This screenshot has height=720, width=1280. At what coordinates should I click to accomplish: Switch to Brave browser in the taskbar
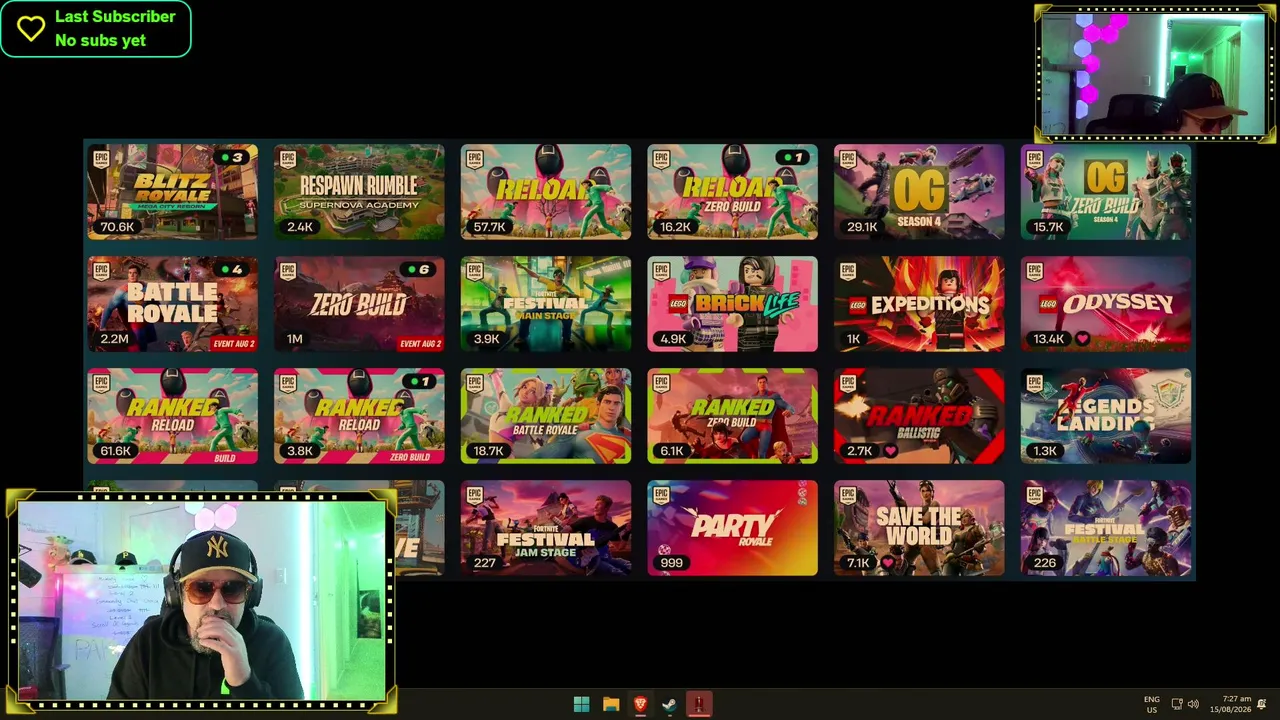pyautogui.click(x=640, y=704)
